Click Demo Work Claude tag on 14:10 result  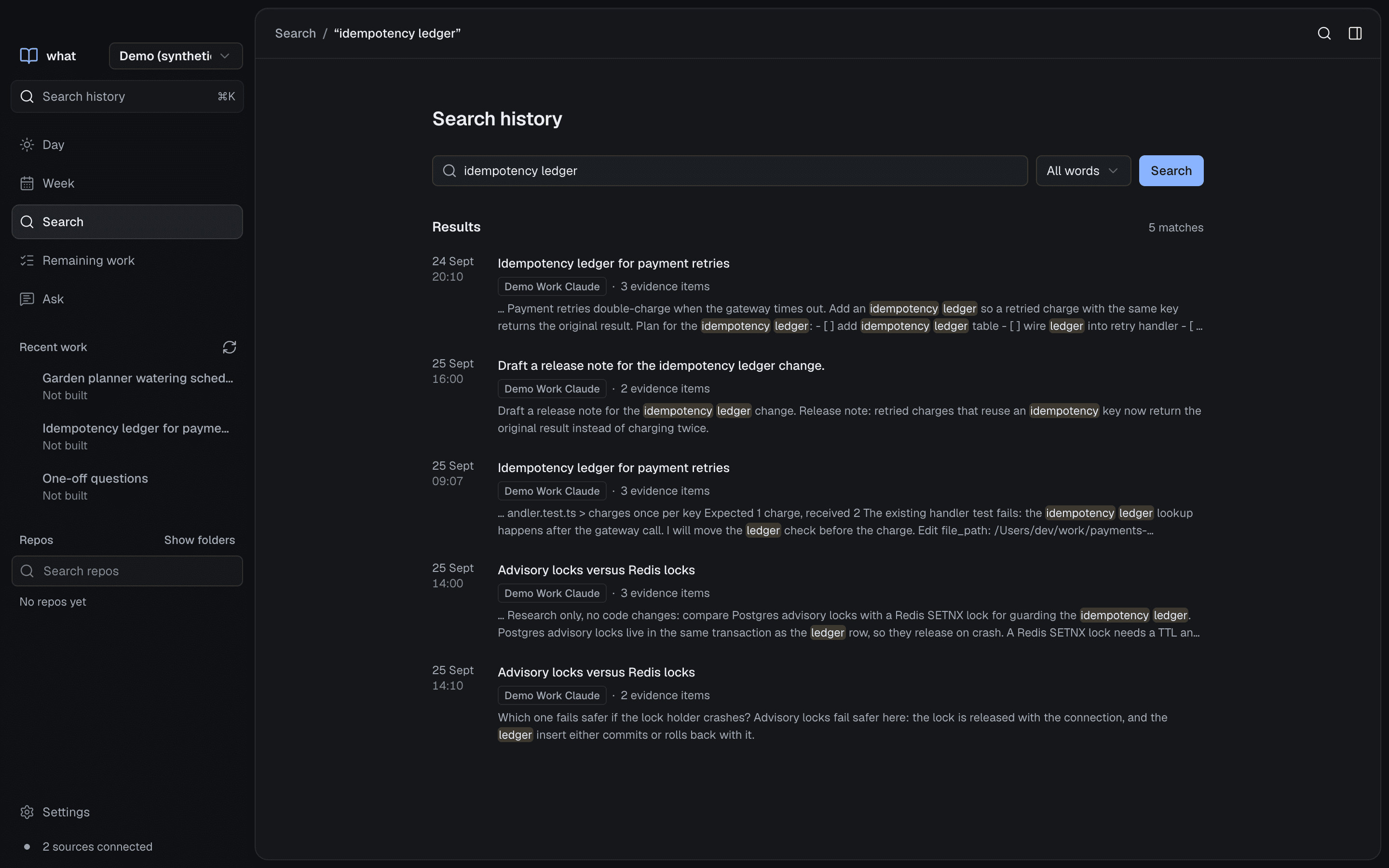coord(552,695)
